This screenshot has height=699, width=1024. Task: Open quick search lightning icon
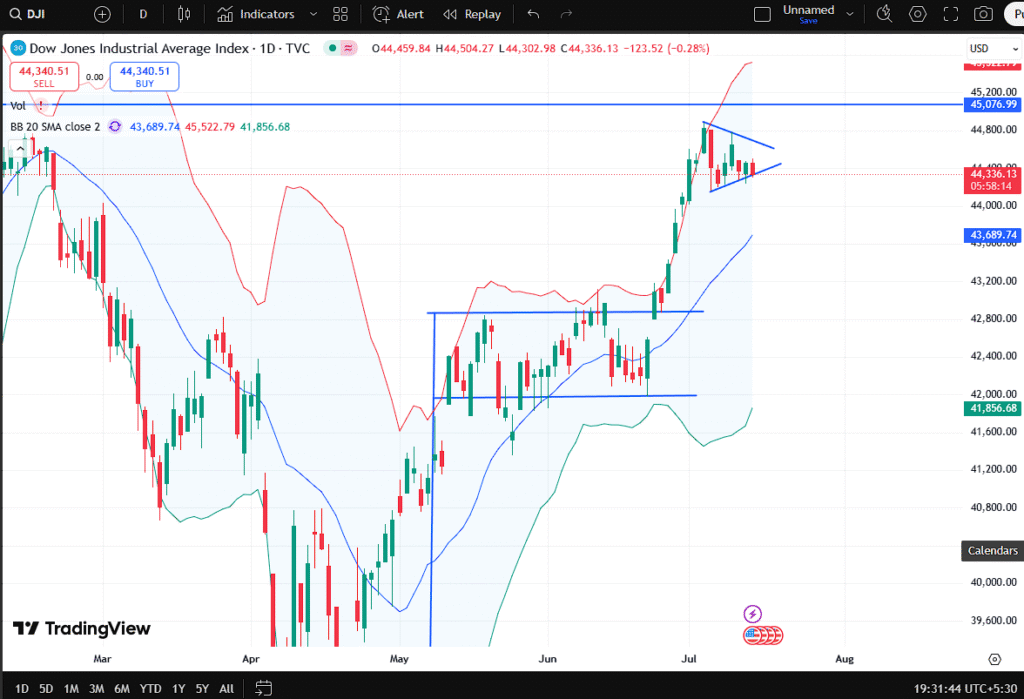tap(884, 14)
